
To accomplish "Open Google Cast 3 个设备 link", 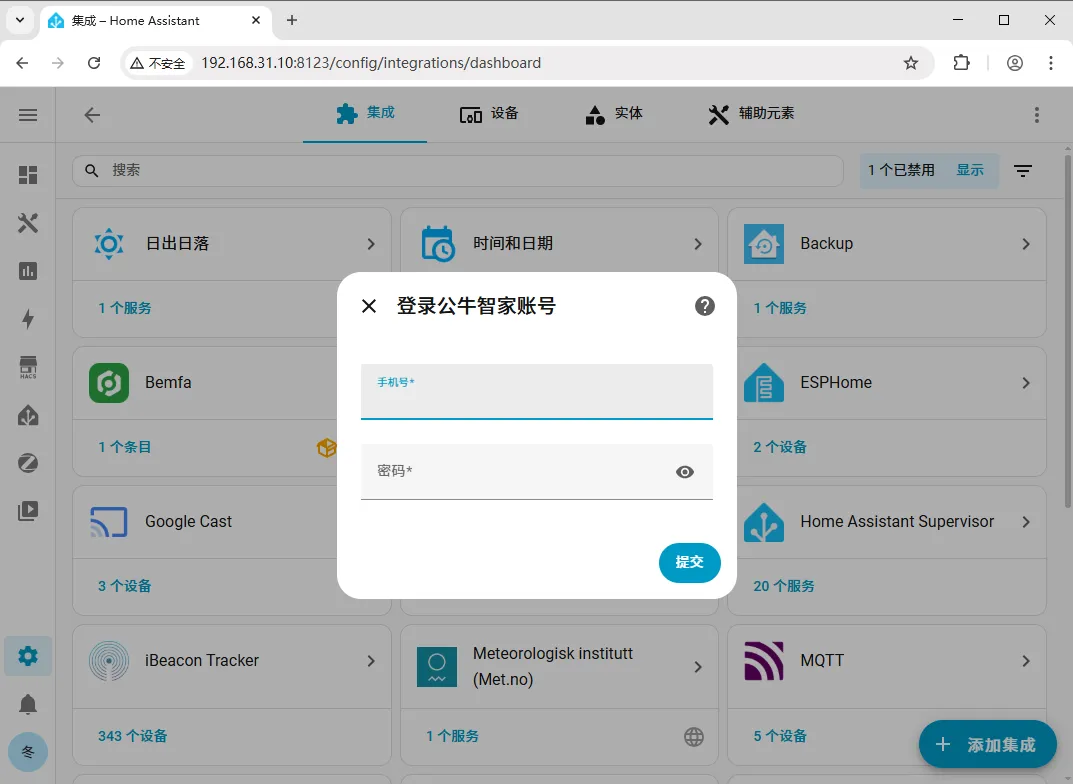I will coord(125,586).
